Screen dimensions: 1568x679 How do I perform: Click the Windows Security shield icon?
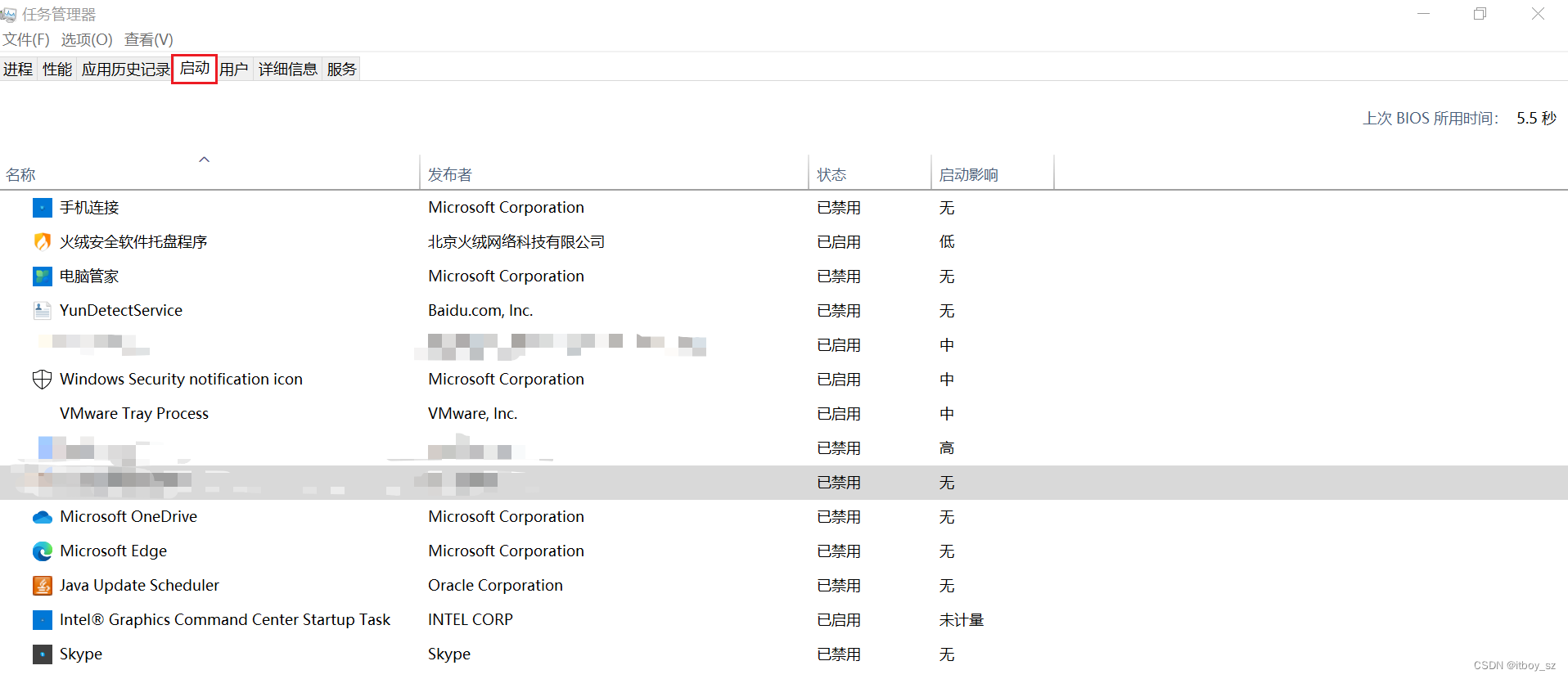pos(43,380)
